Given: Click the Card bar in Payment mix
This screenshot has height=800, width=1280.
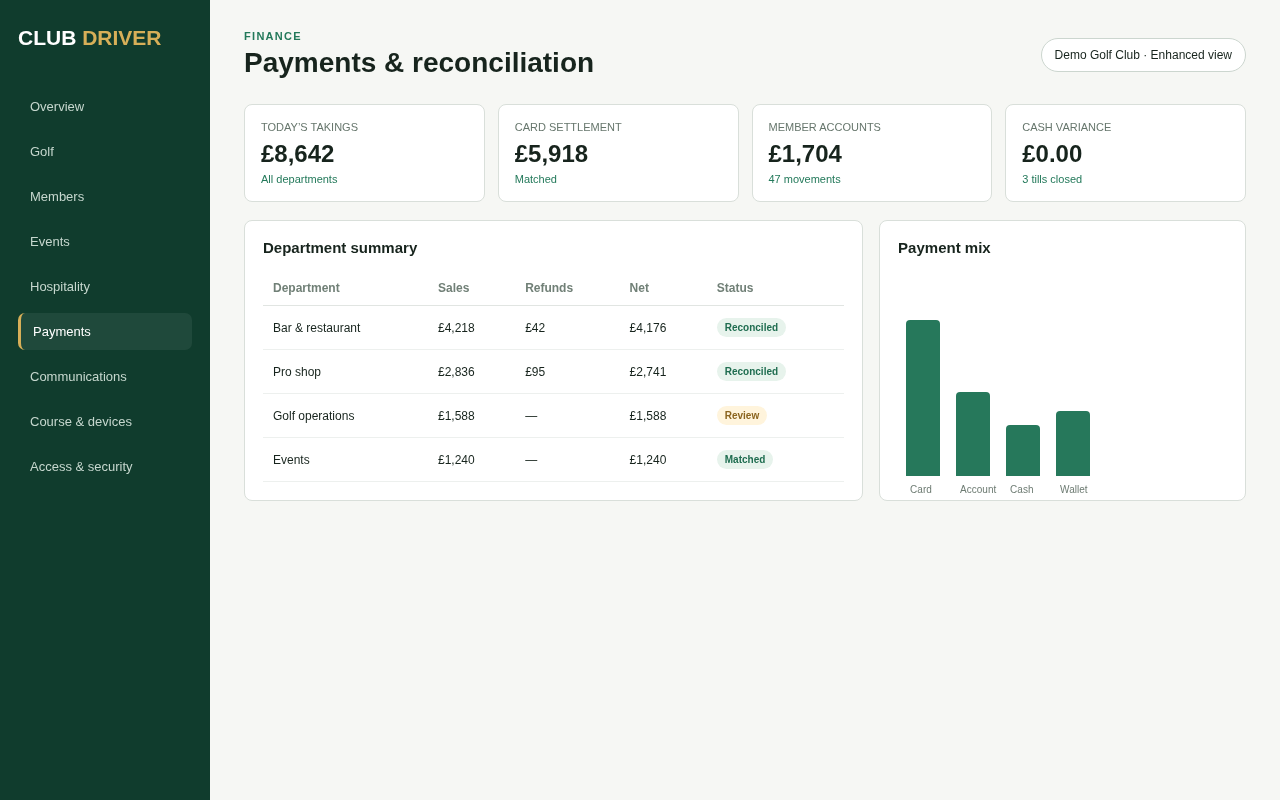Looking at the screenshot, I should [x=923, y=398].
